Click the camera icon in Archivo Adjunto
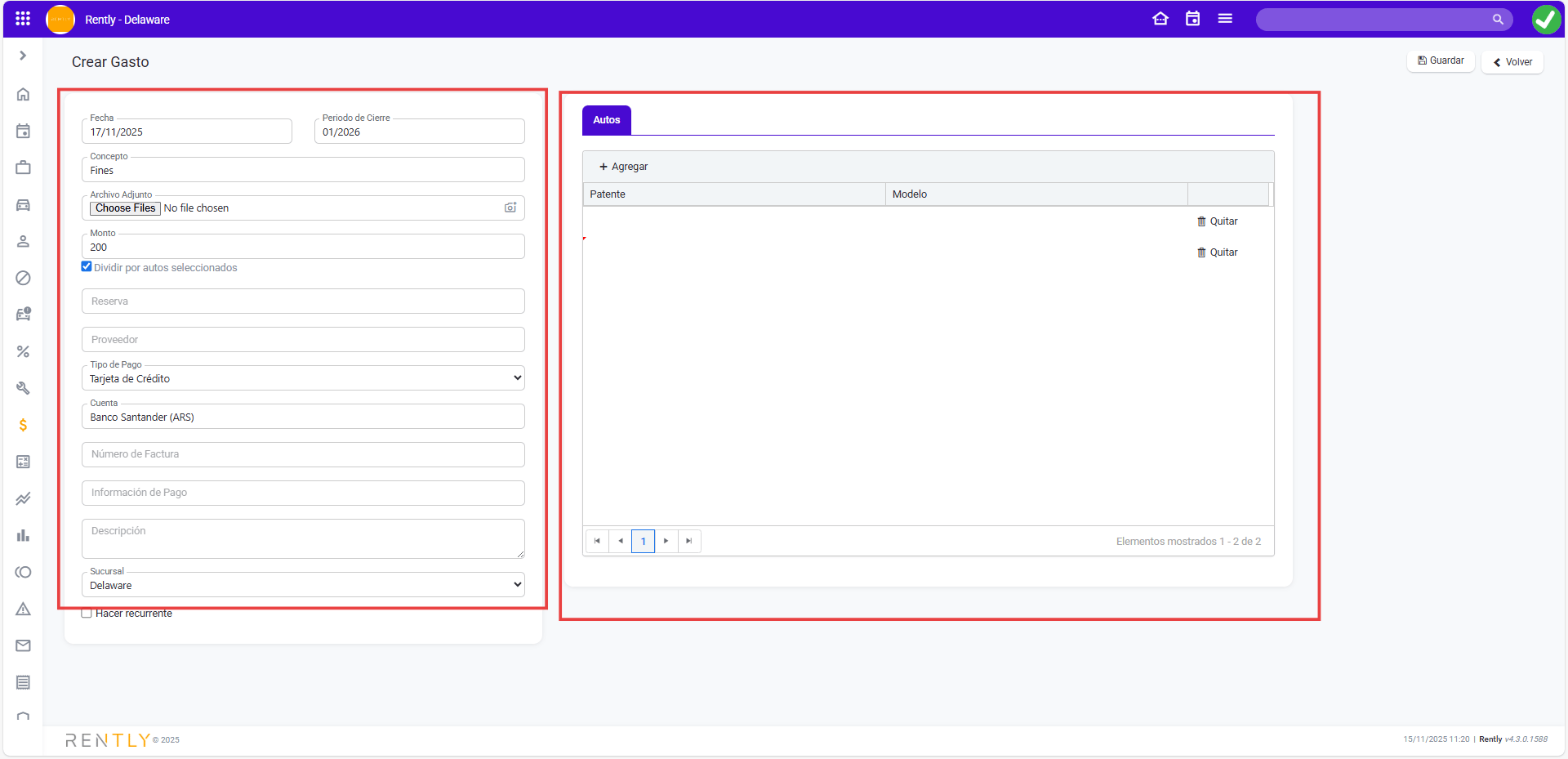1568x759 pixels. [x=510, y=208]
